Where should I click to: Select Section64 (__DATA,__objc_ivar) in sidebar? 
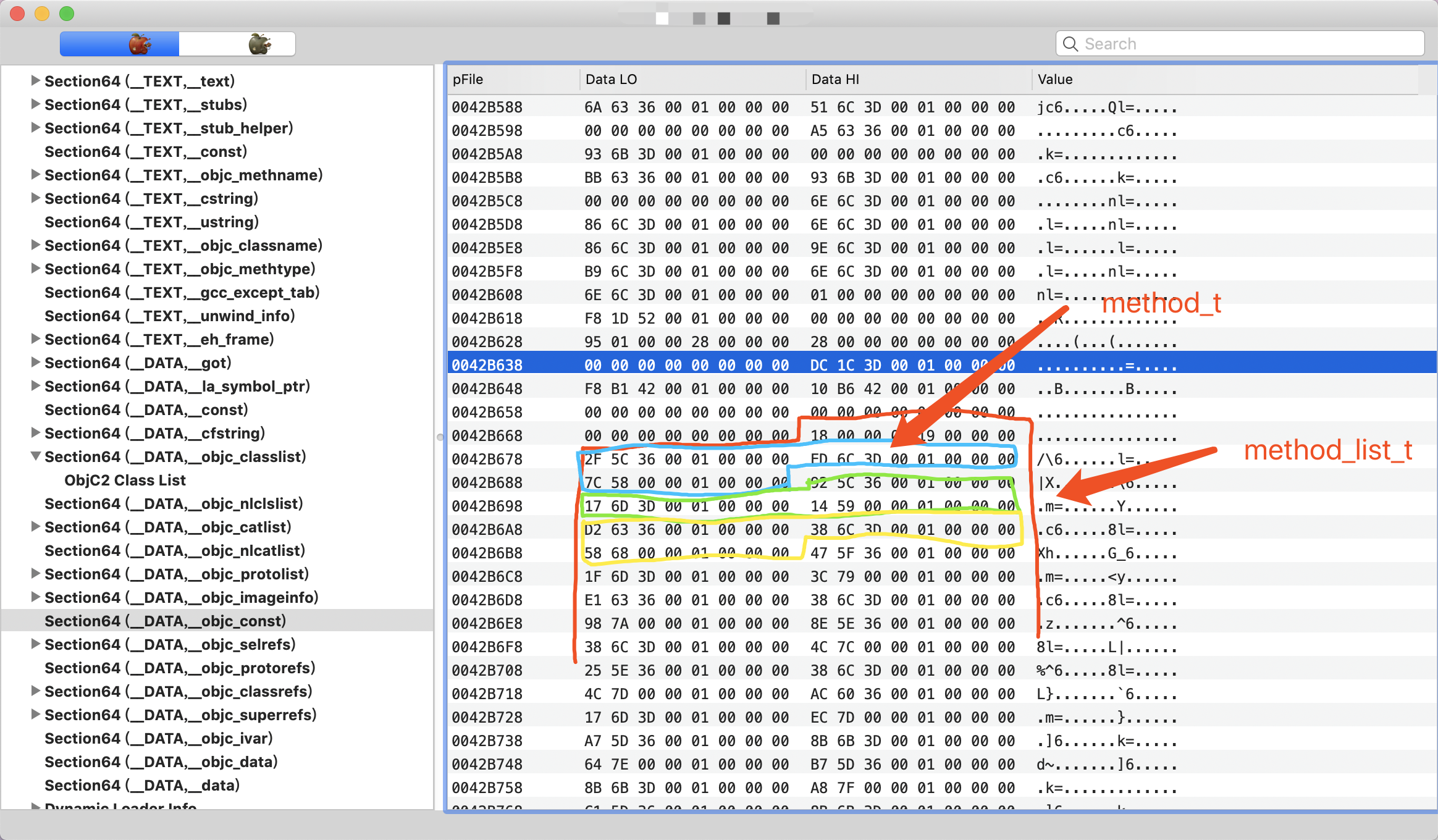tap(158, 738)
